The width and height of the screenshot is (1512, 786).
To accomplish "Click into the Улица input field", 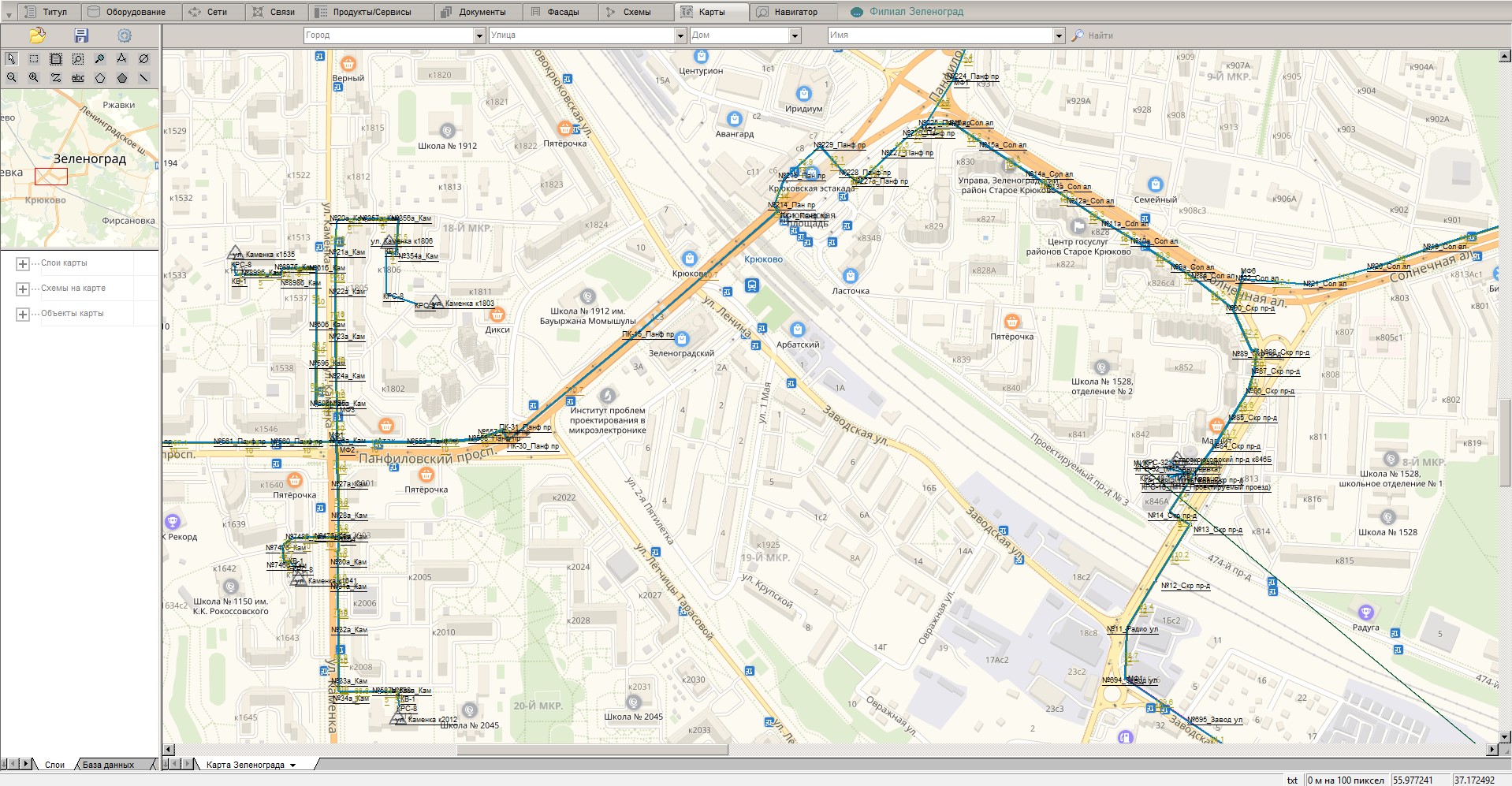I will pyautogui.click(x=582, y=35).
